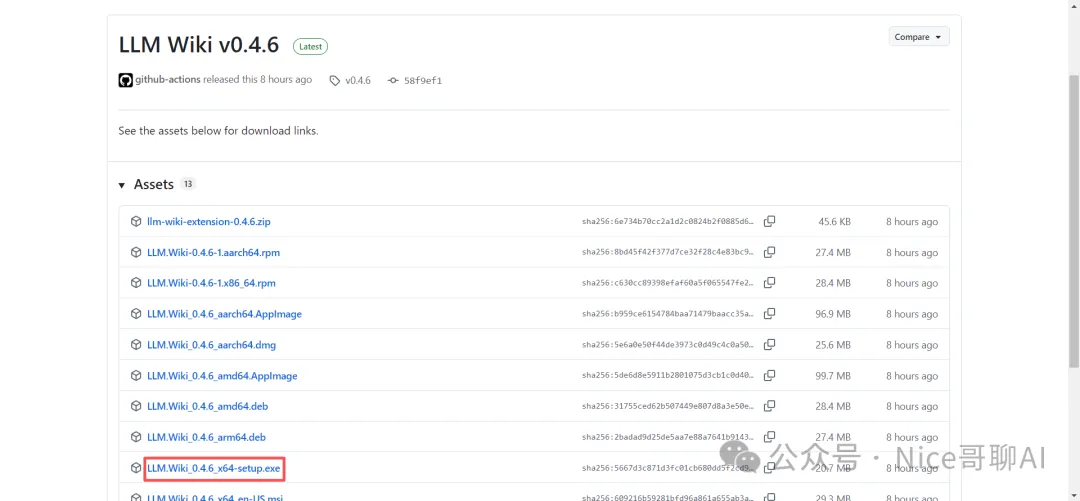Click package icon of x64-setup.exe row

136,469
